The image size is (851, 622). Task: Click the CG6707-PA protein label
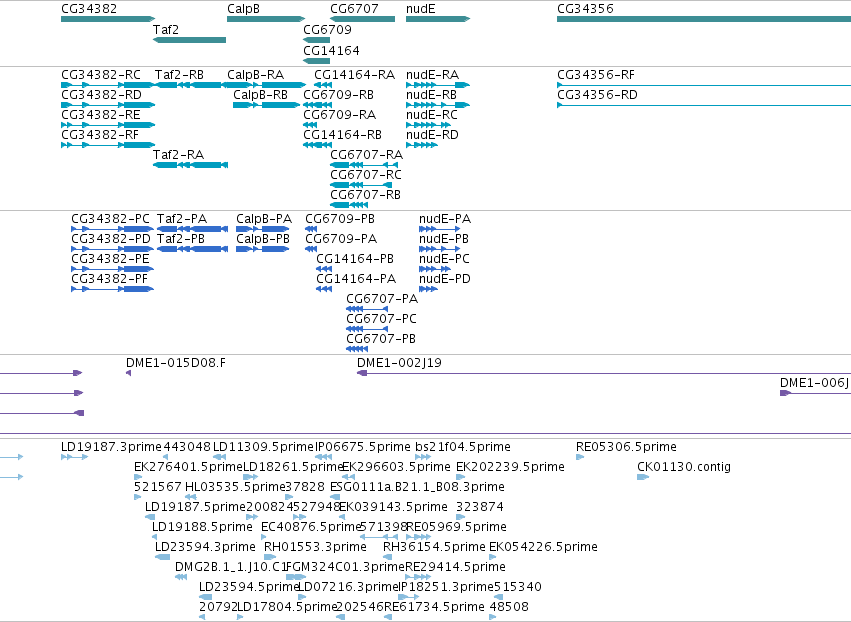pyautogui.click(x=382, y=299)
